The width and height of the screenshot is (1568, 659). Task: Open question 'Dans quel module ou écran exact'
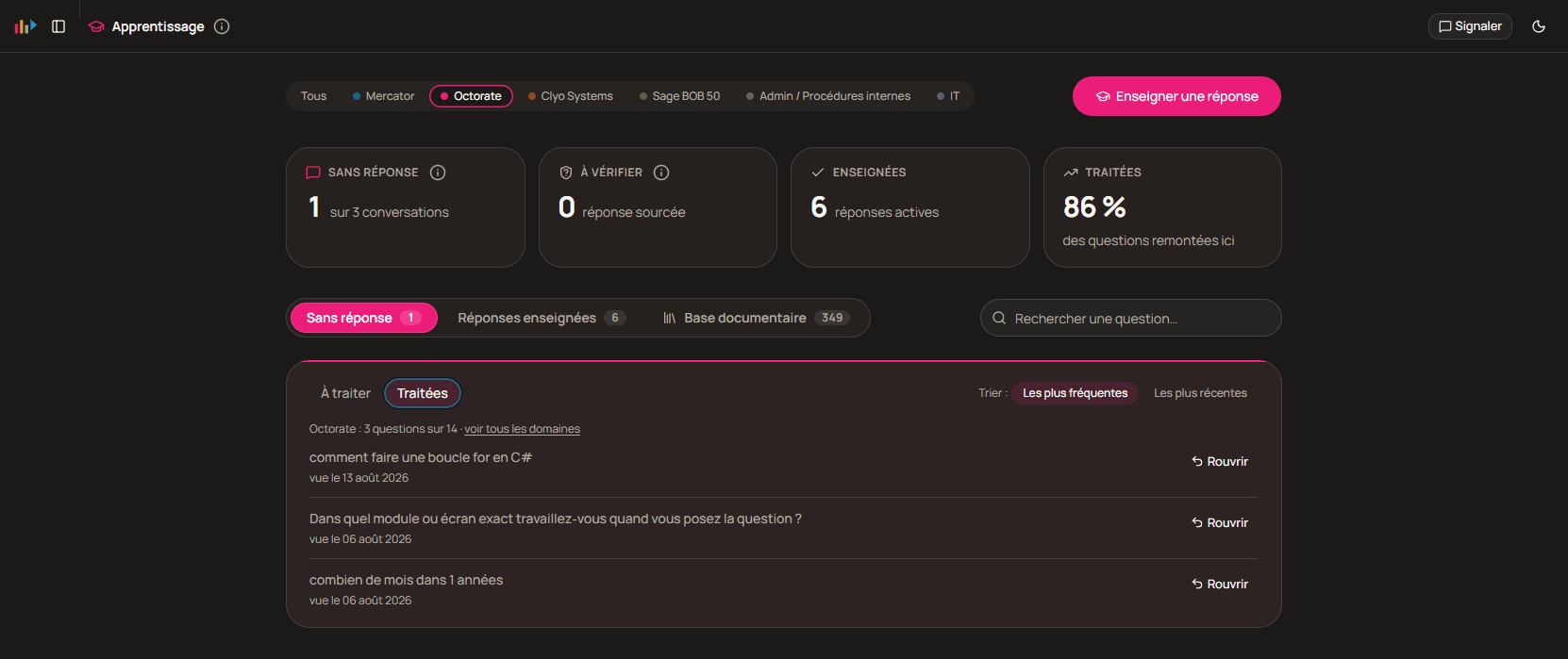point(556,519)
